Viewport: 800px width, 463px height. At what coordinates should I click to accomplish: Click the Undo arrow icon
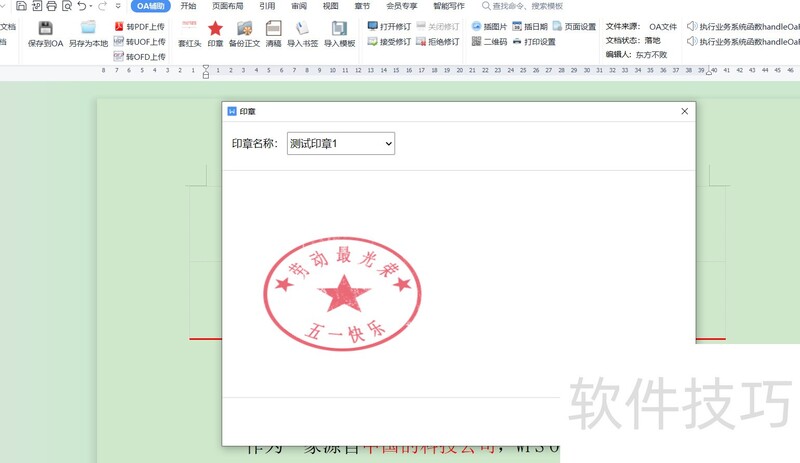point(82,6)
